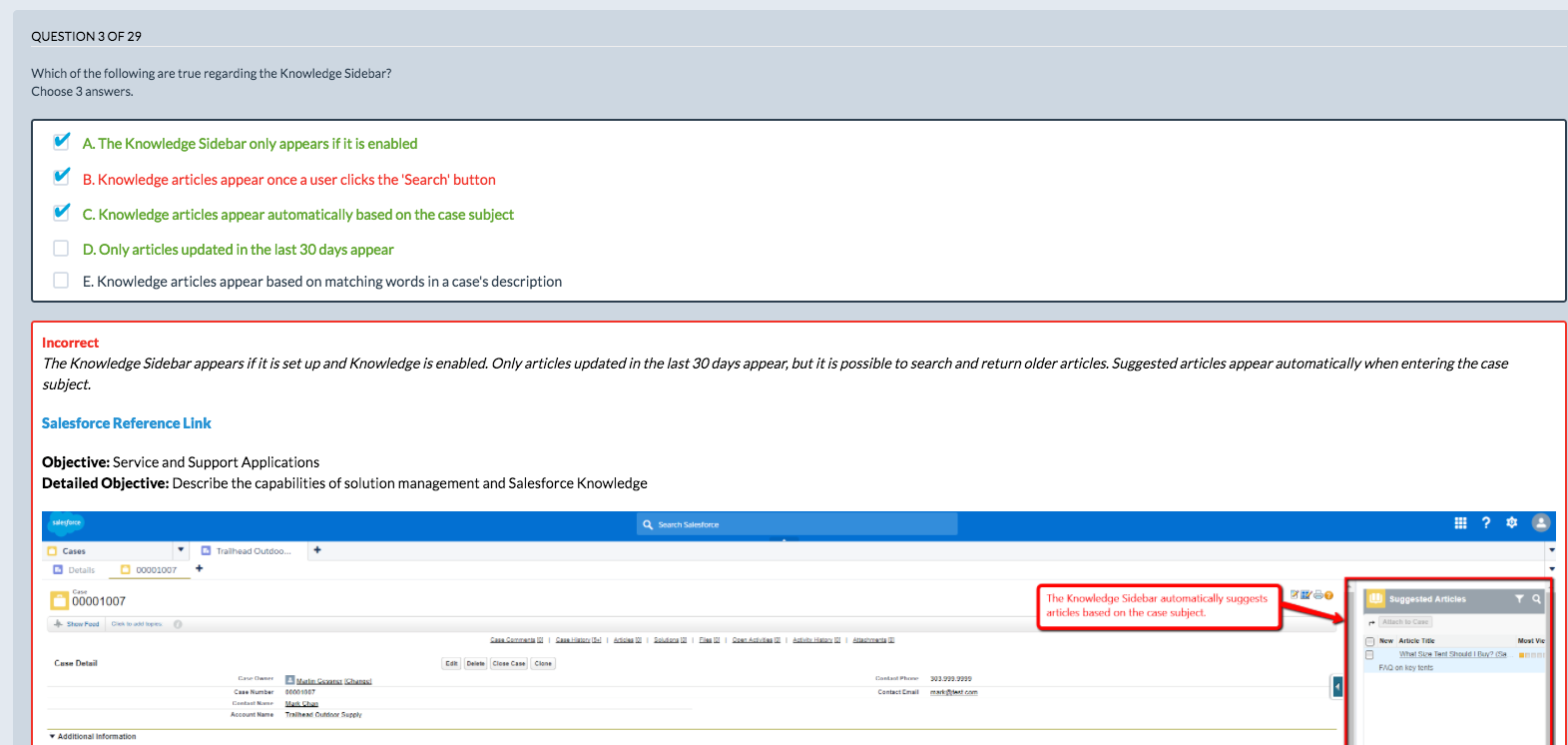Open the Case History related list link
Screen dimensions: 1568x745
click(x=578, y=640)
